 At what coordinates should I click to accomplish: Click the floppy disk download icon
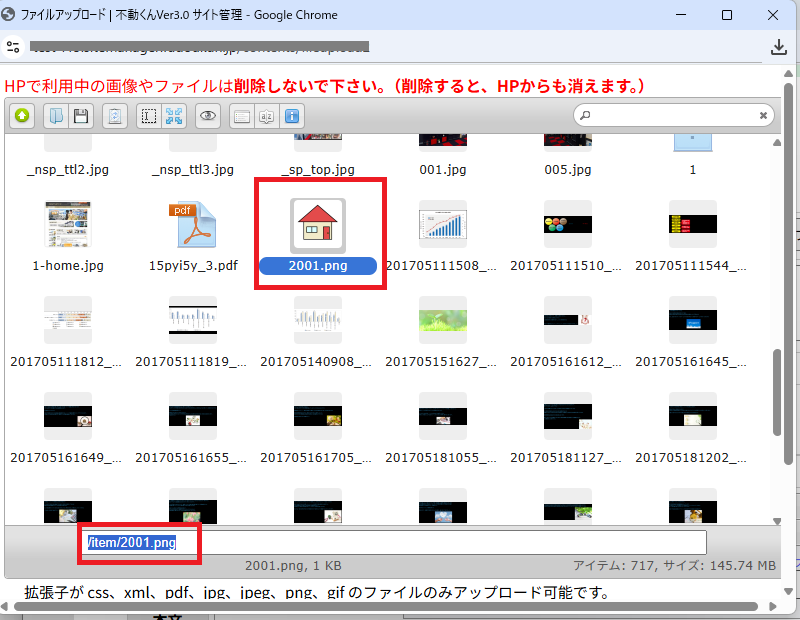click(80, 116)
